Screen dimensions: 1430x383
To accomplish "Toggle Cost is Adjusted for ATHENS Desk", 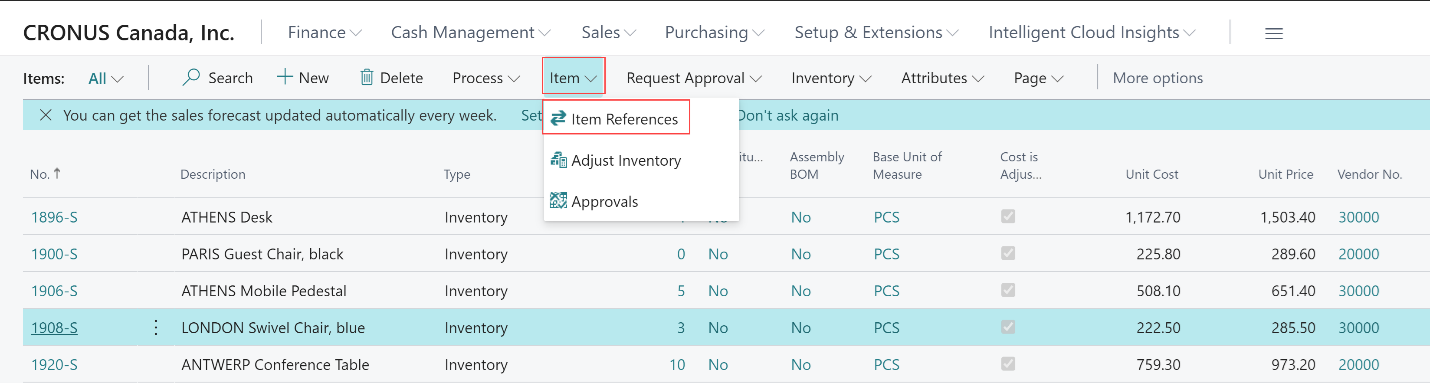I will 1008,217.
